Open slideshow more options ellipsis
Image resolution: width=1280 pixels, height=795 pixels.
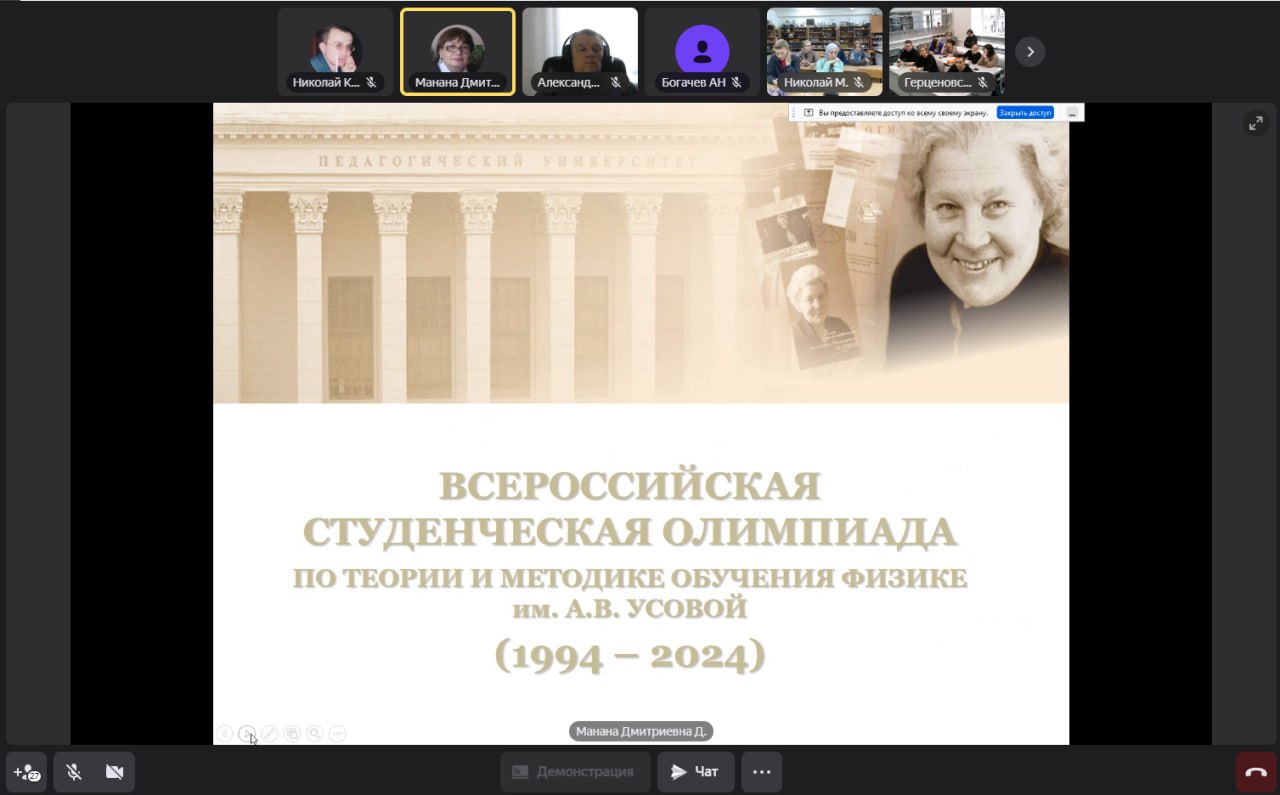tap(337, 734)
